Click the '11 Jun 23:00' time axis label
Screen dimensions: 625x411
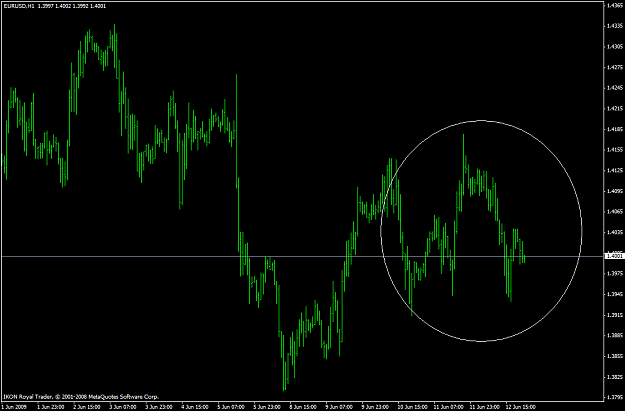485,407
